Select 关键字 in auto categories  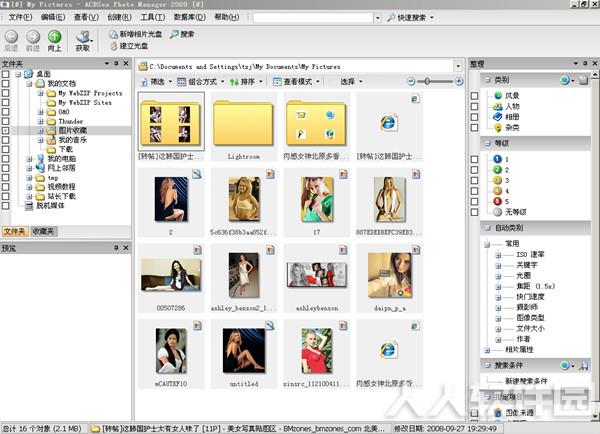(527, 265)
